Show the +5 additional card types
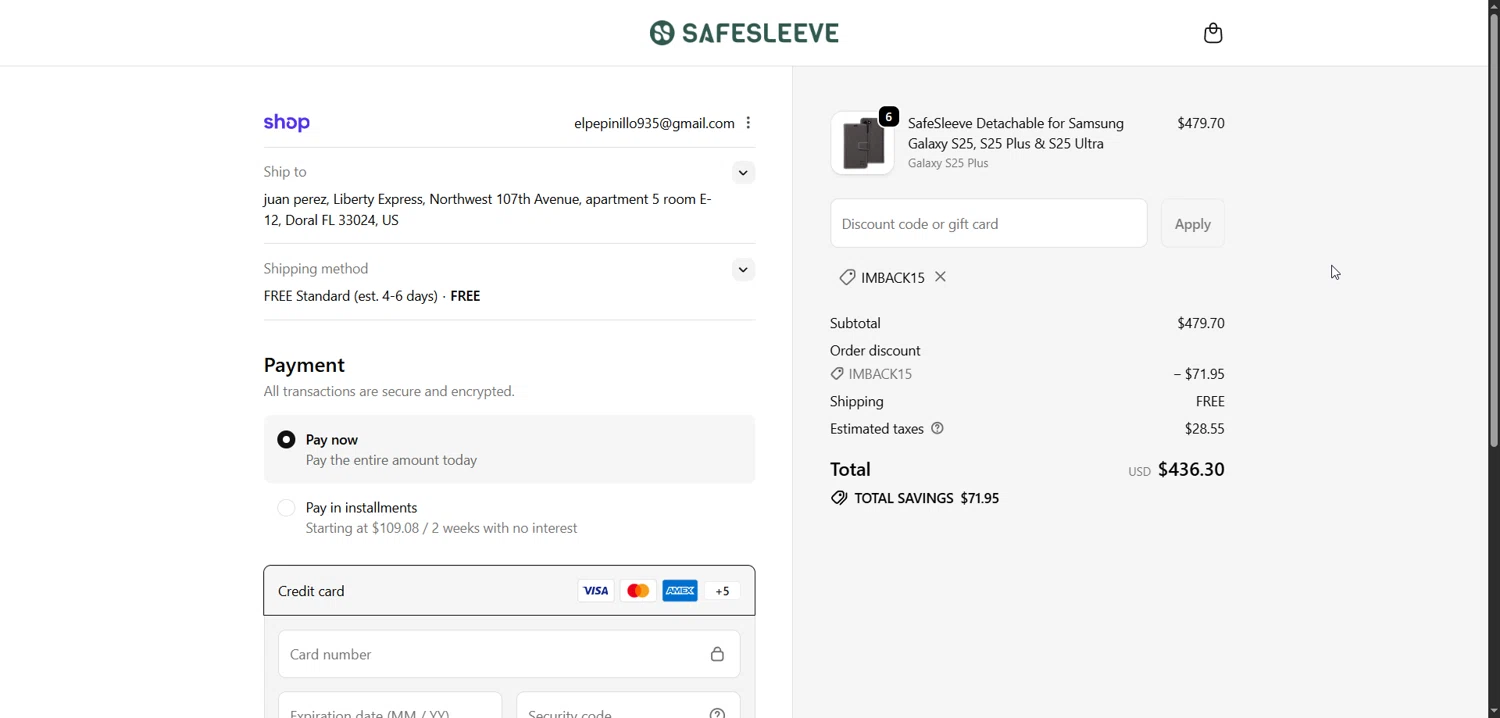The image size is (1500, 718). point(722,591)
